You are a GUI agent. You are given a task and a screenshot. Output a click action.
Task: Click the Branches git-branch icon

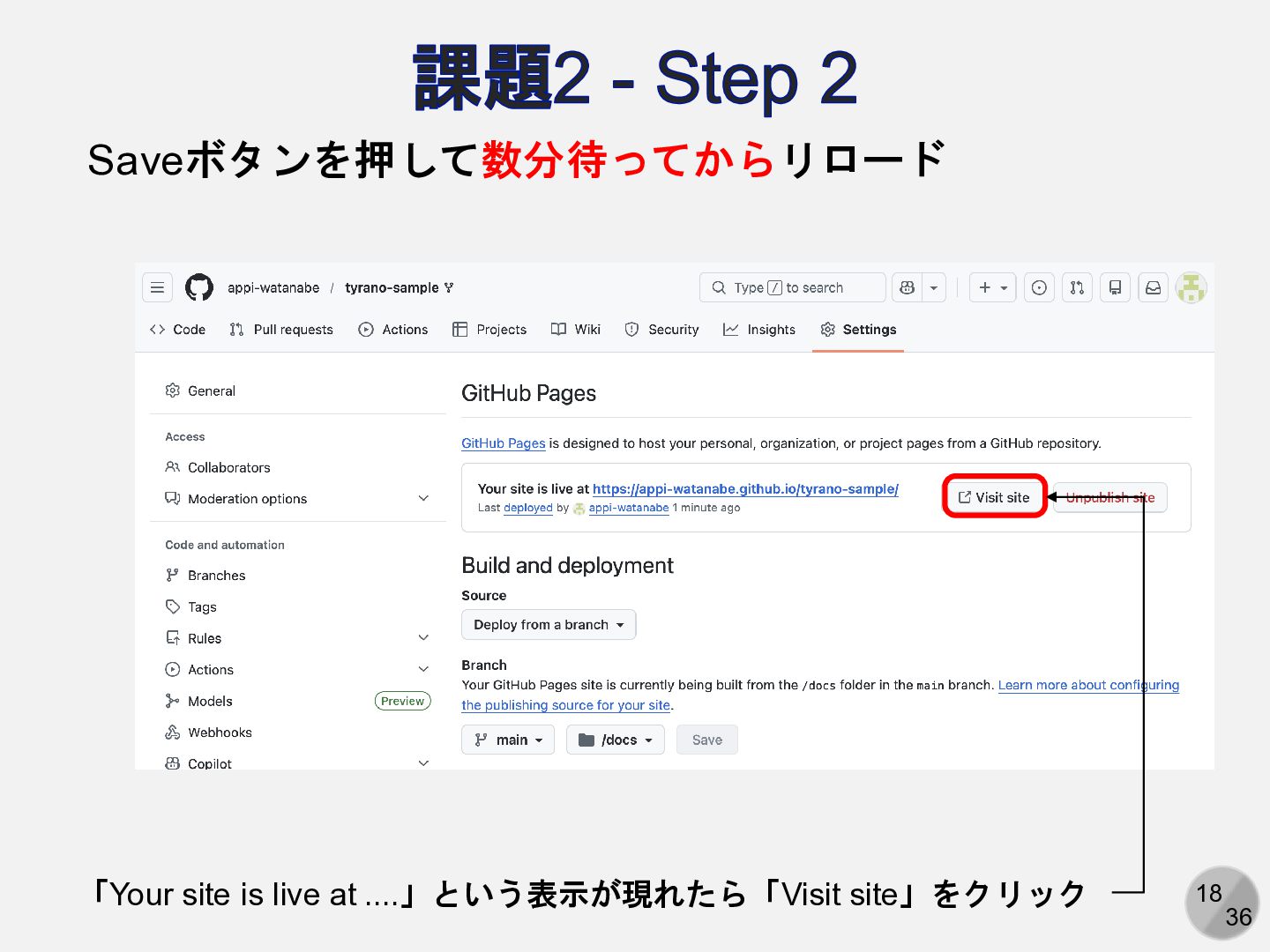[173, 576]
